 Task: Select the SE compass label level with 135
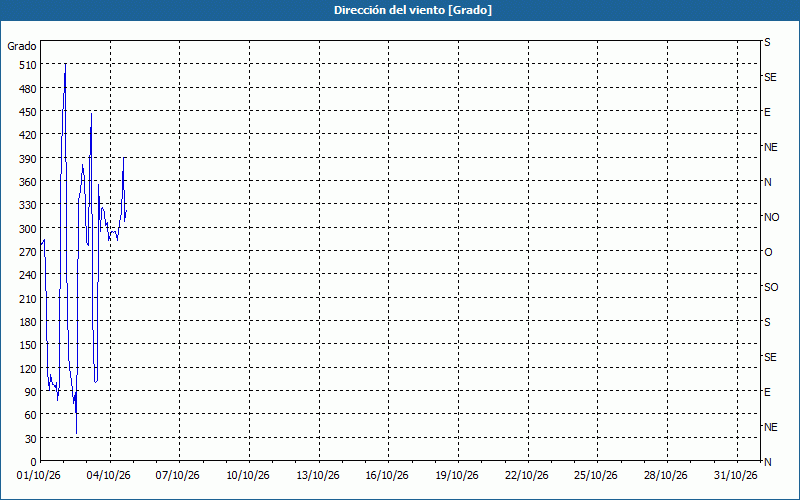coord(770,357)
